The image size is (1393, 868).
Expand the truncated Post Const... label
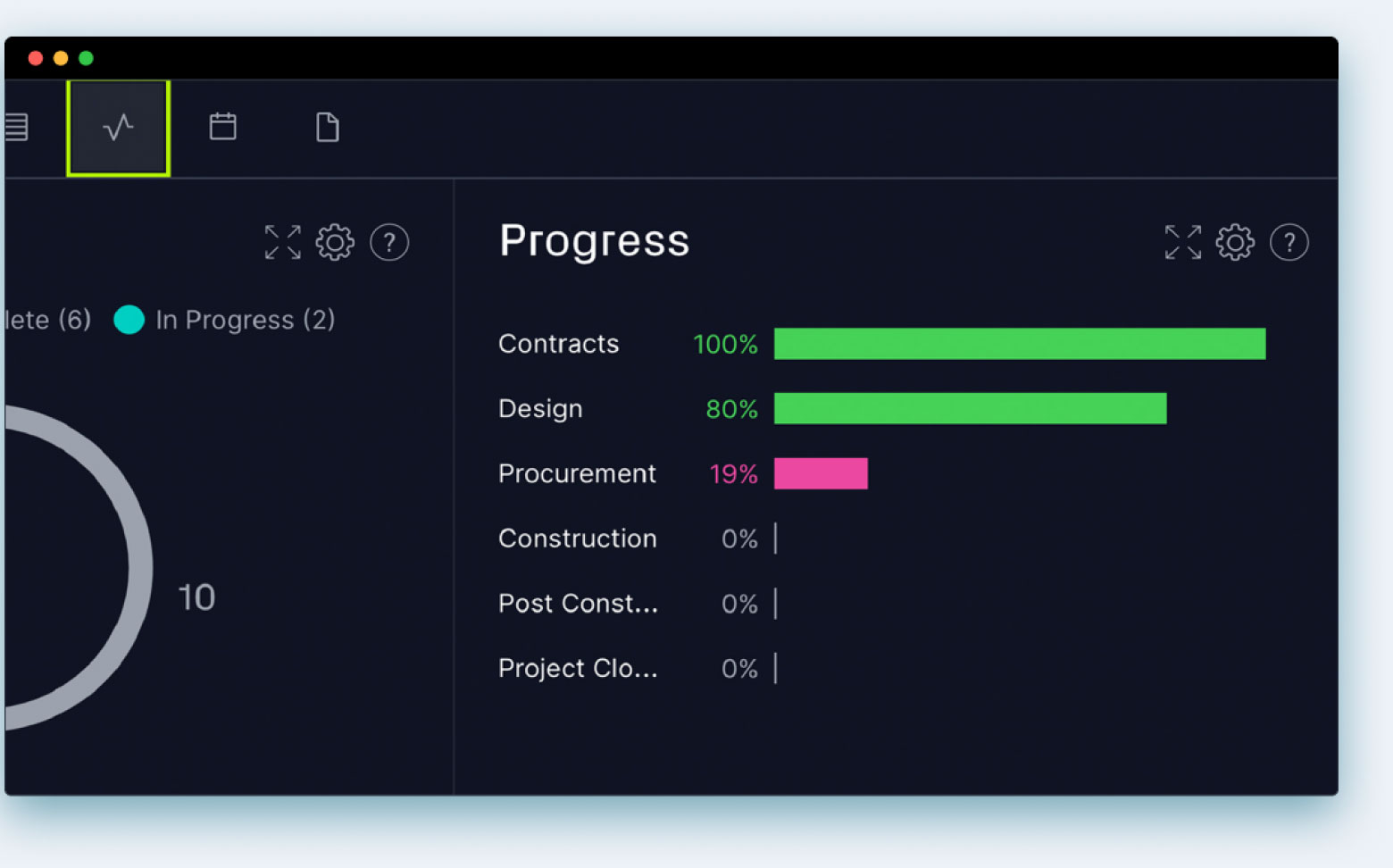[x=578, y=604]
